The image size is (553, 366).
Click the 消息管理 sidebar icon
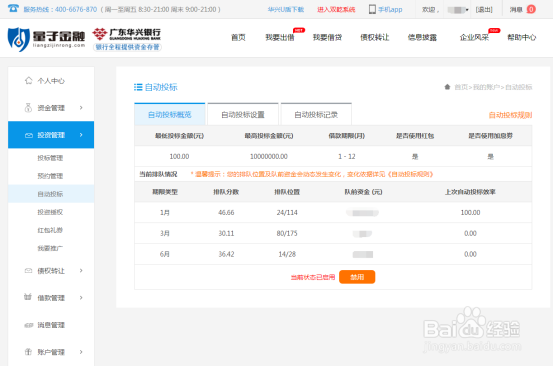[x=28, y=325]
